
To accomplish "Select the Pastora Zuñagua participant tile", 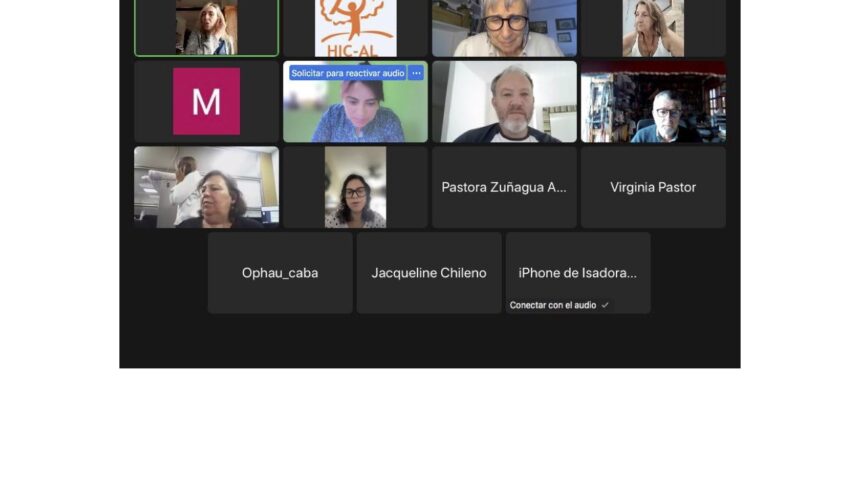I will point(504,187).
